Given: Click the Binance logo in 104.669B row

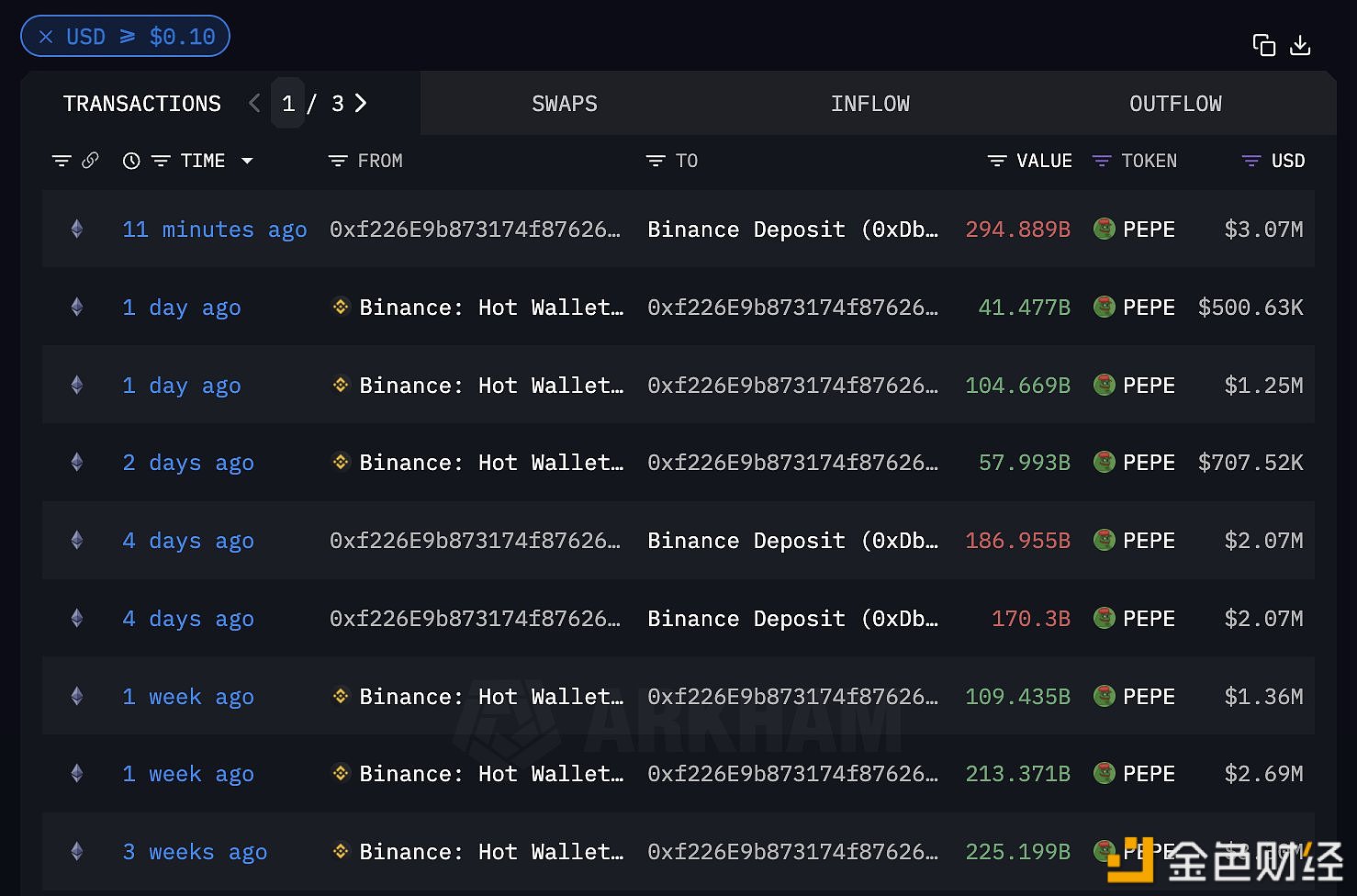Looking at the screenshot, I should coord(341,385).
